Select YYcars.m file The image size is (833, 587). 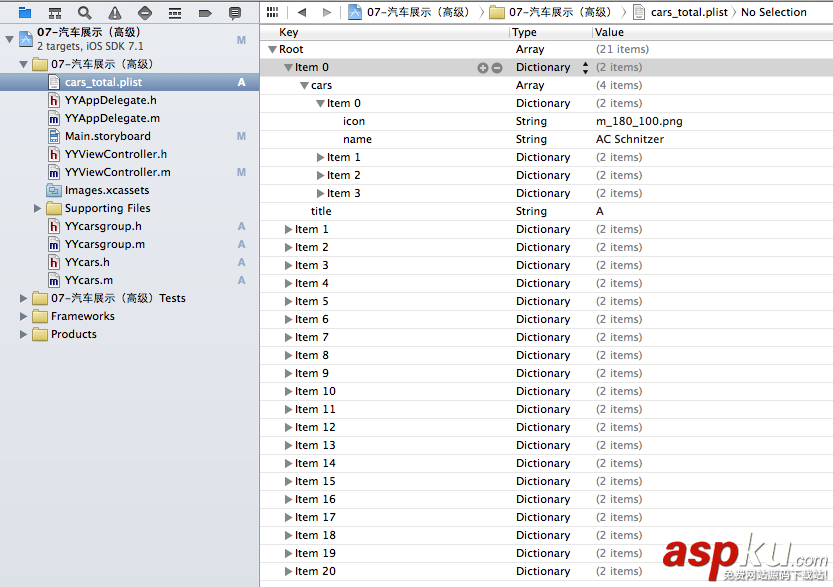click(89, 280)
